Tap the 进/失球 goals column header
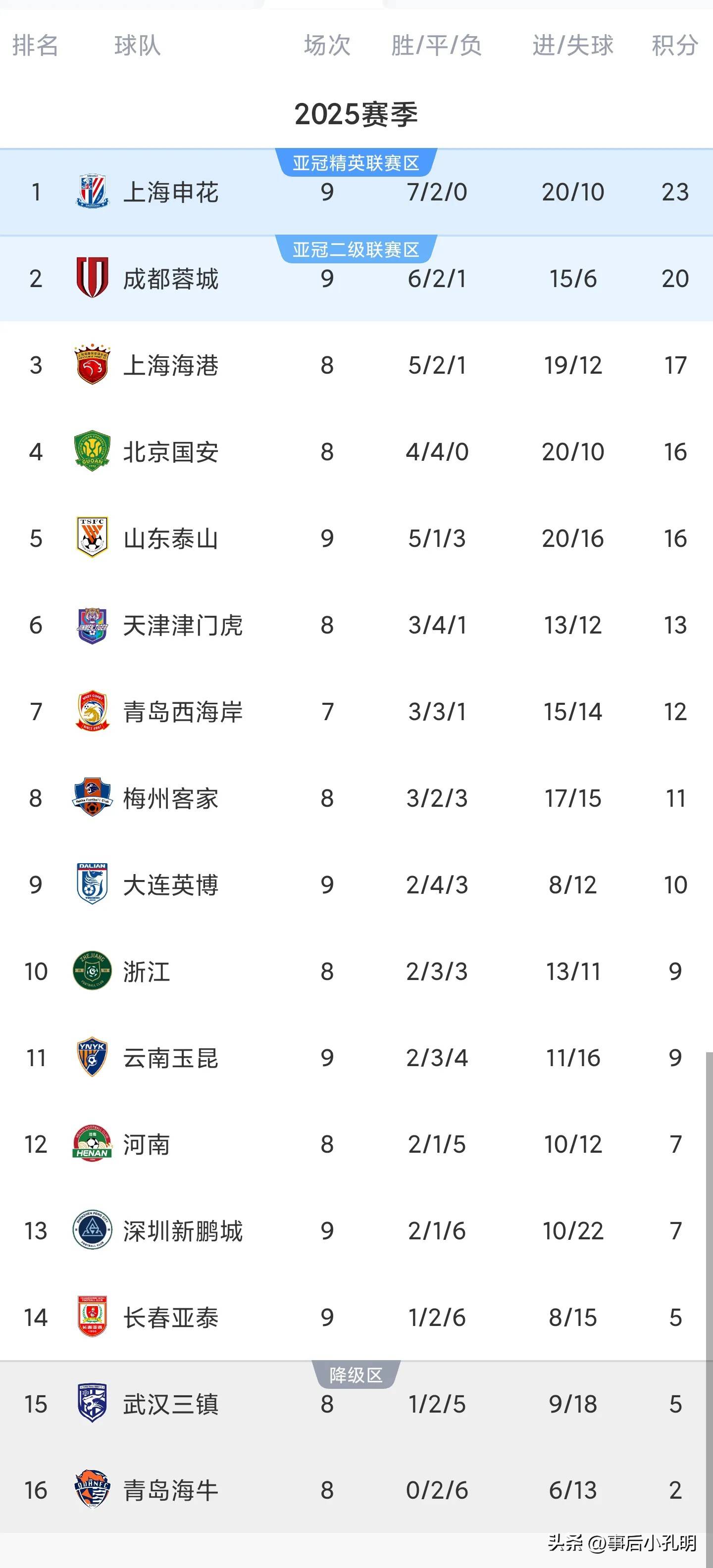The image size is (713, 1568). (x=572, y=45)
